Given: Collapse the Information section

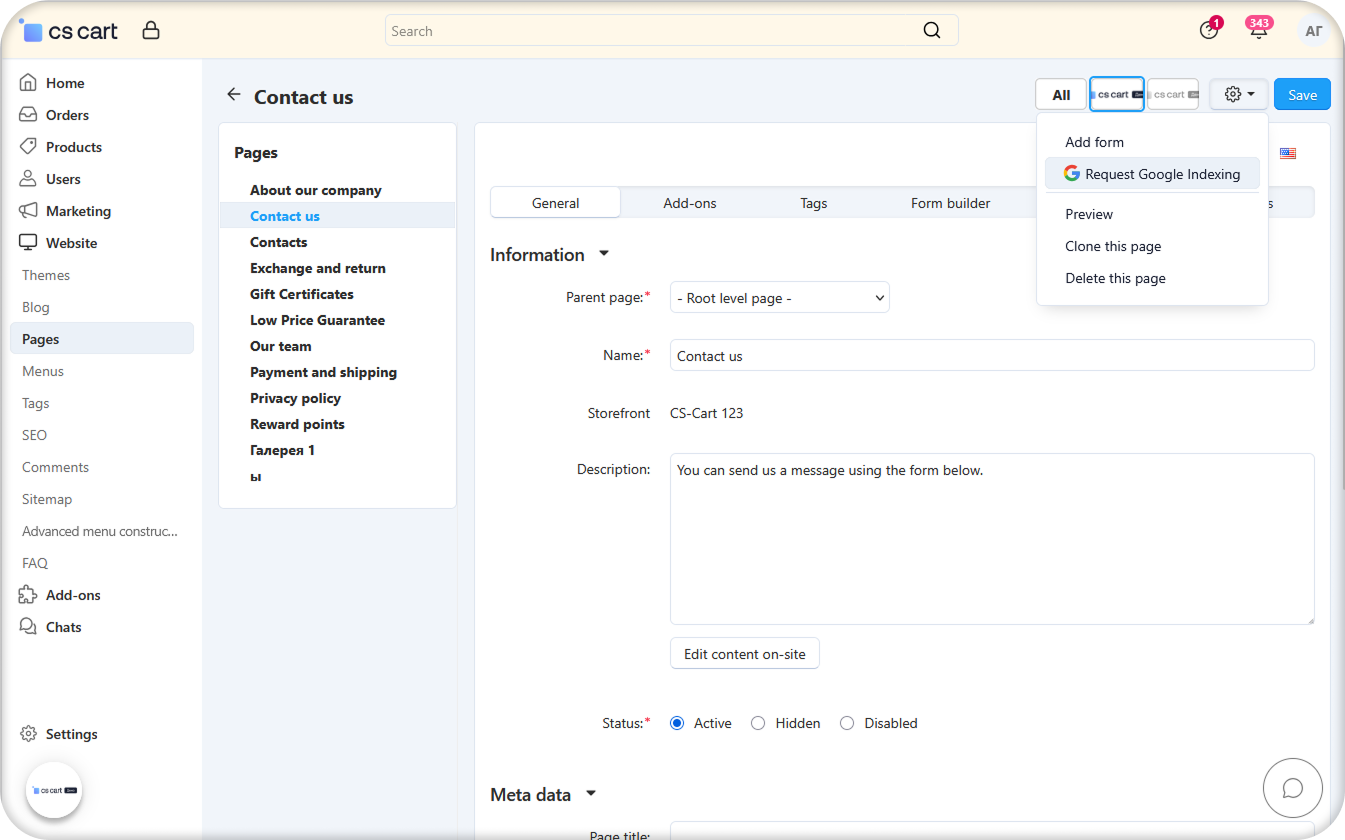Looking at the screenshot, I should tap(603, 254).
